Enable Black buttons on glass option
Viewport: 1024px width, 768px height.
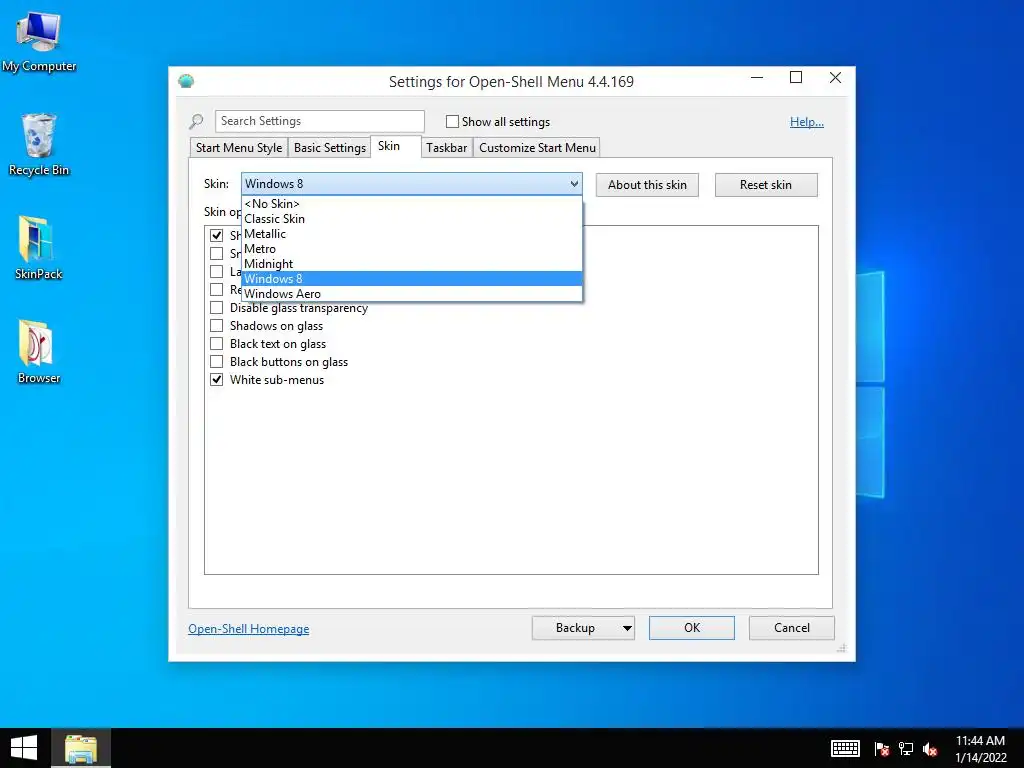216,361
